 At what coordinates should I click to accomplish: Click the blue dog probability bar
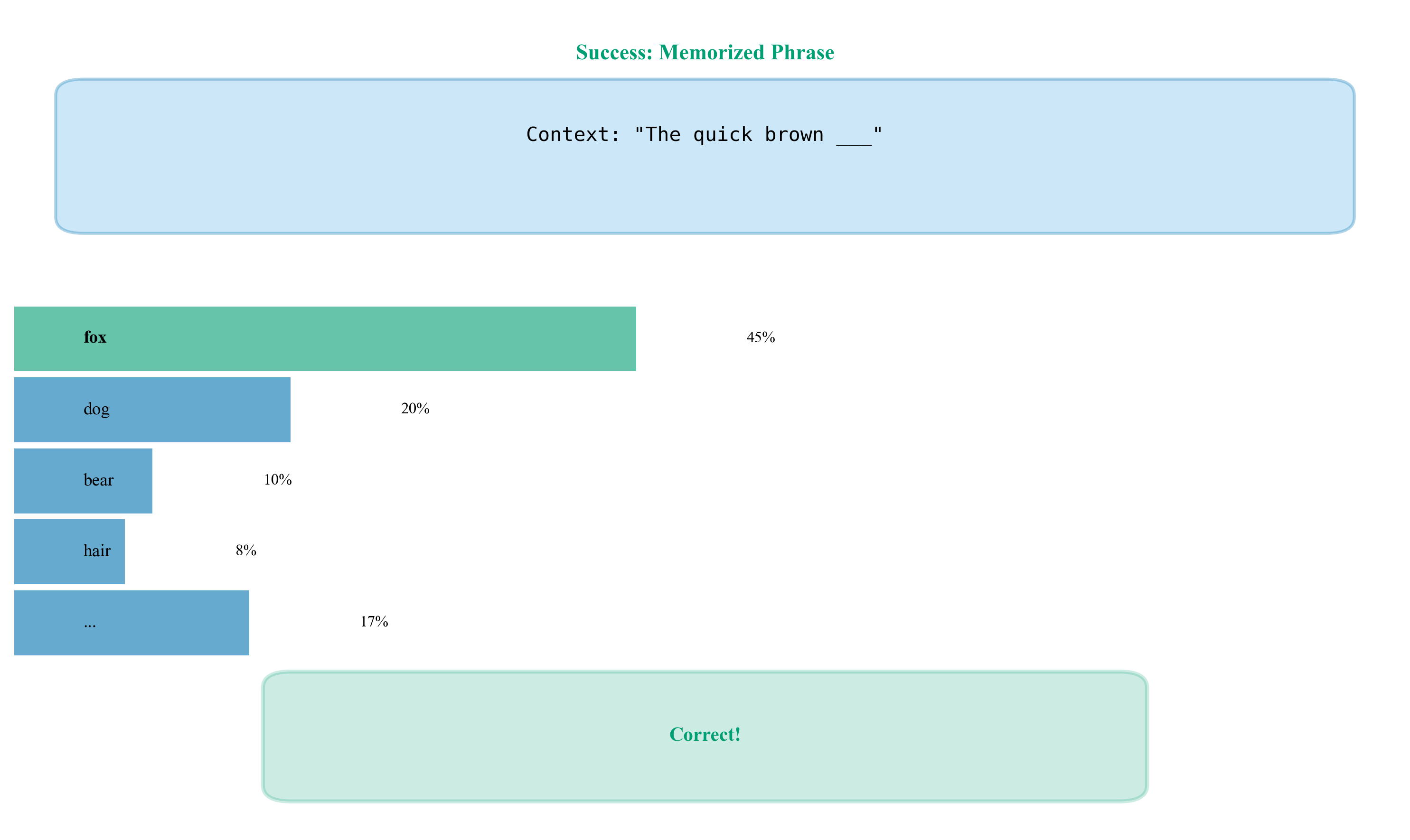tap(198, 409)
